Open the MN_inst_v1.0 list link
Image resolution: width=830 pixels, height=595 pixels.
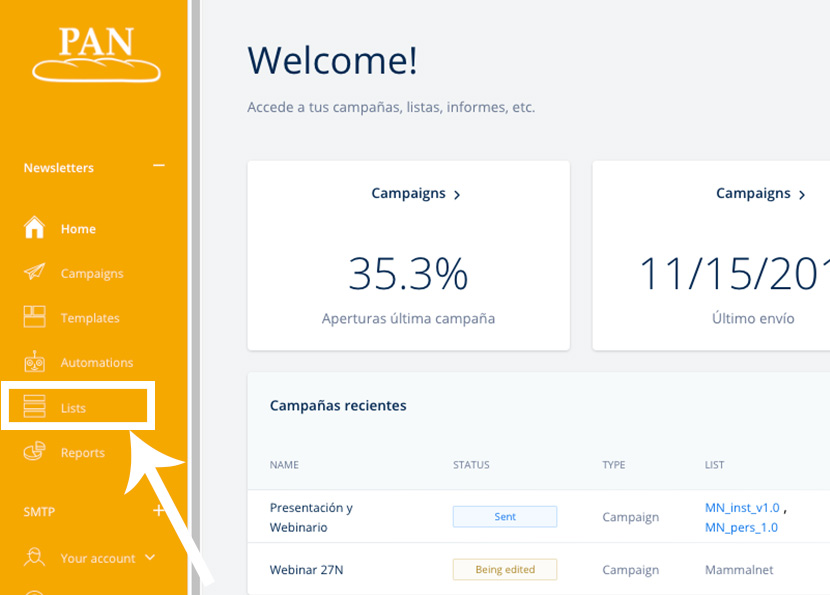point(742,508)
